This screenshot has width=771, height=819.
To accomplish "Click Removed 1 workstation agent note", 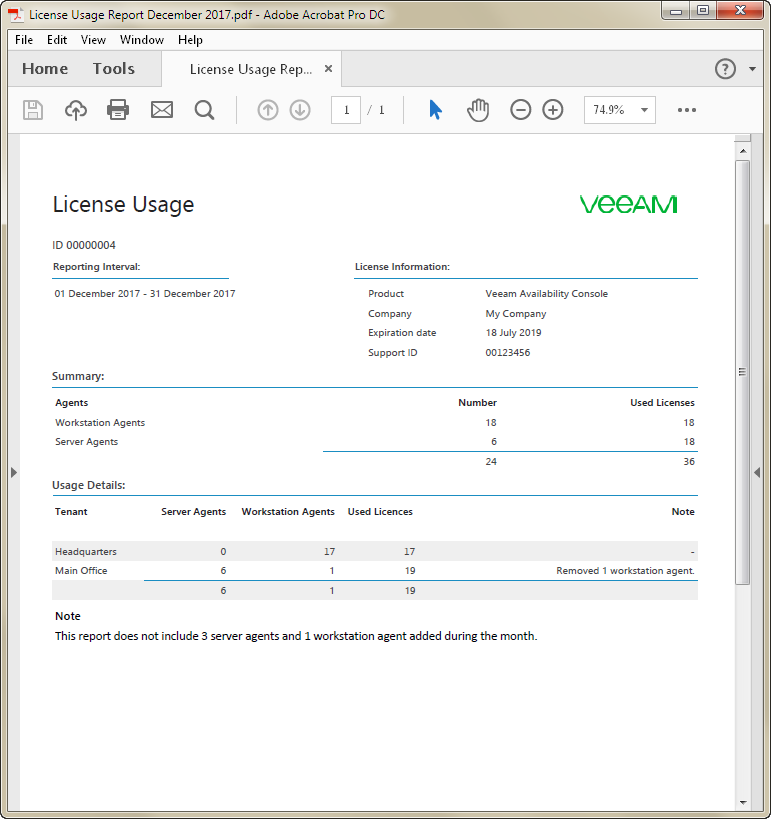I will pyautogui.click(x=625, y=571).
